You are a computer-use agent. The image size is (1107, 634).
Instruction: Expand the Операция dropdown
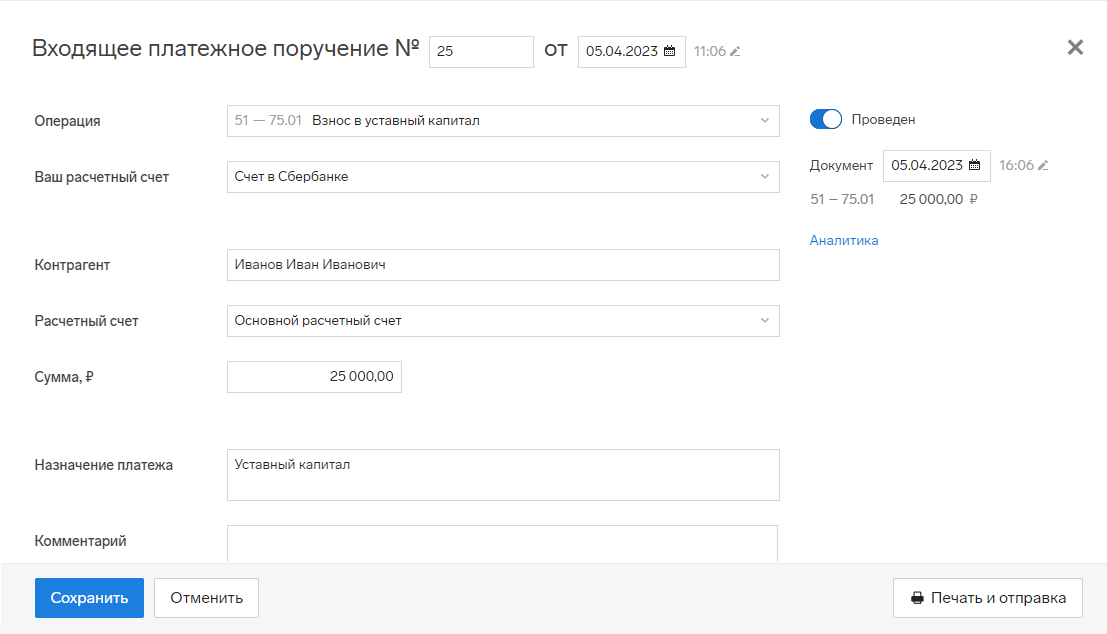pos(764,121)
